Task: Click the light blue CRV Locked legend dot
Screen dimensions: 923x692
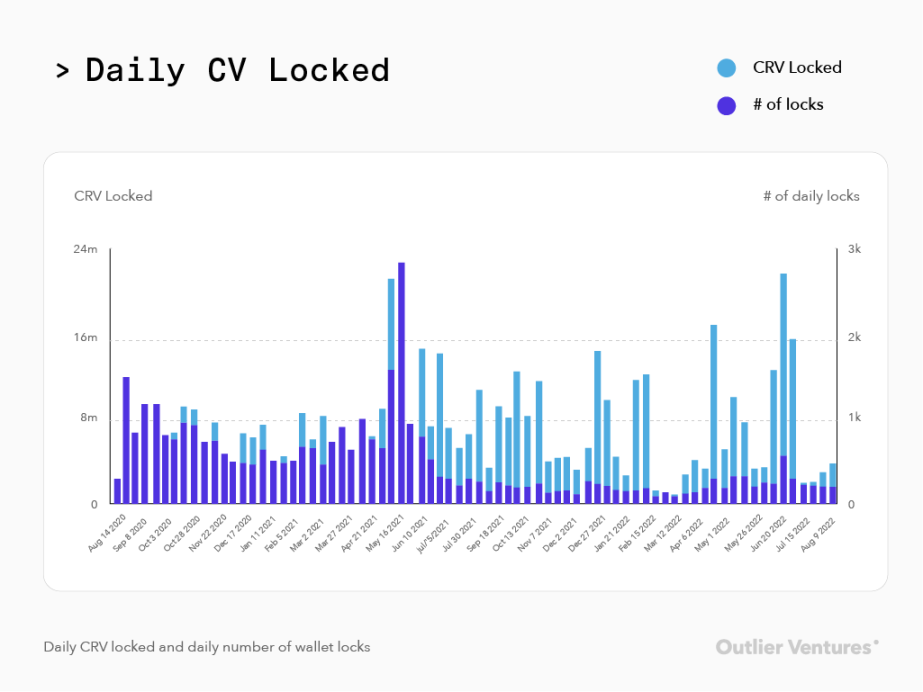Action: click(x=726, y=68)
